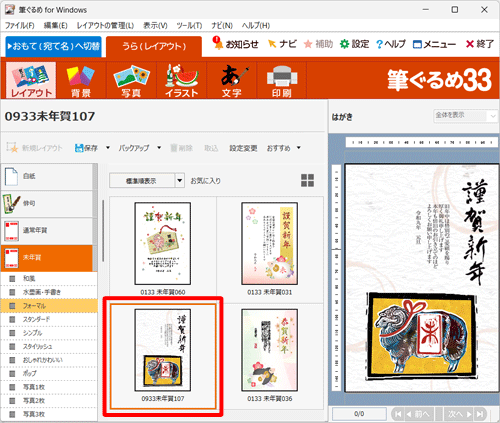Select the フォーマル subcategory
Viewport: 500px width, 423px height.
click(49, 306)
